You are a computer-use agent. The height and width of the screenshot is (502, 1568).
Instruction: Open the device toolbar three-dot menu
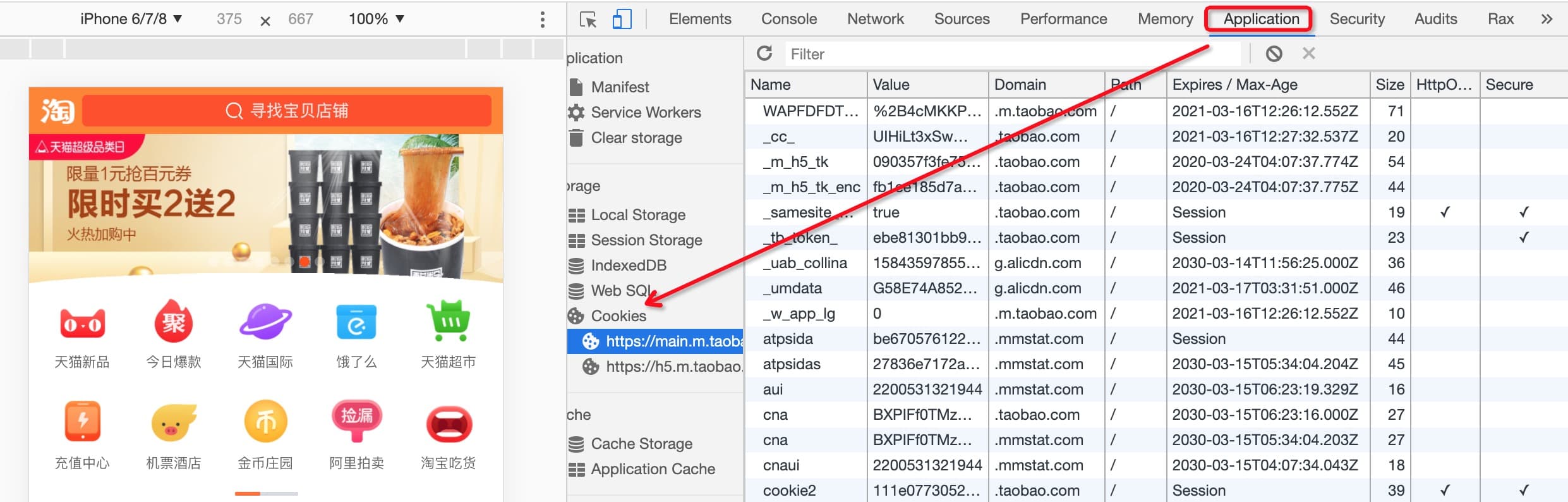(542, 20)
